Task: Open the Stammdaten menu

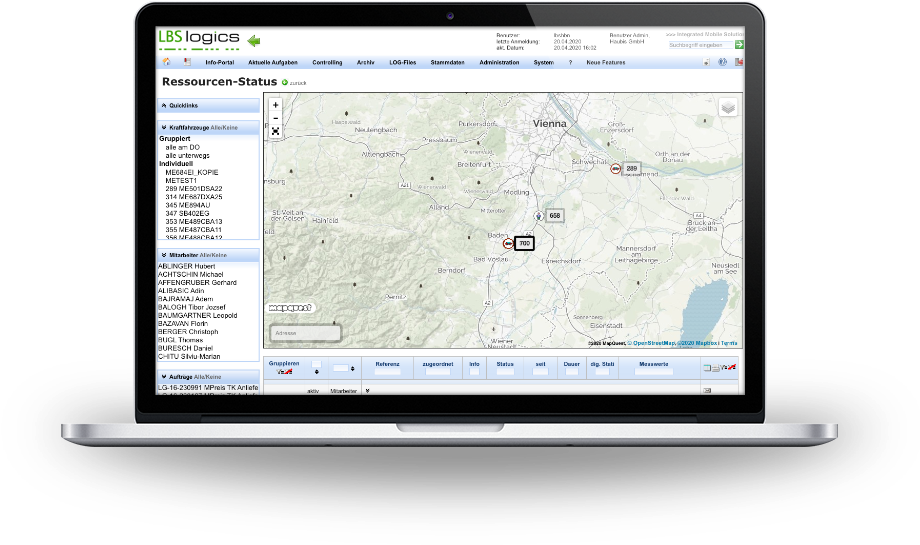Action: coord(447,62)
